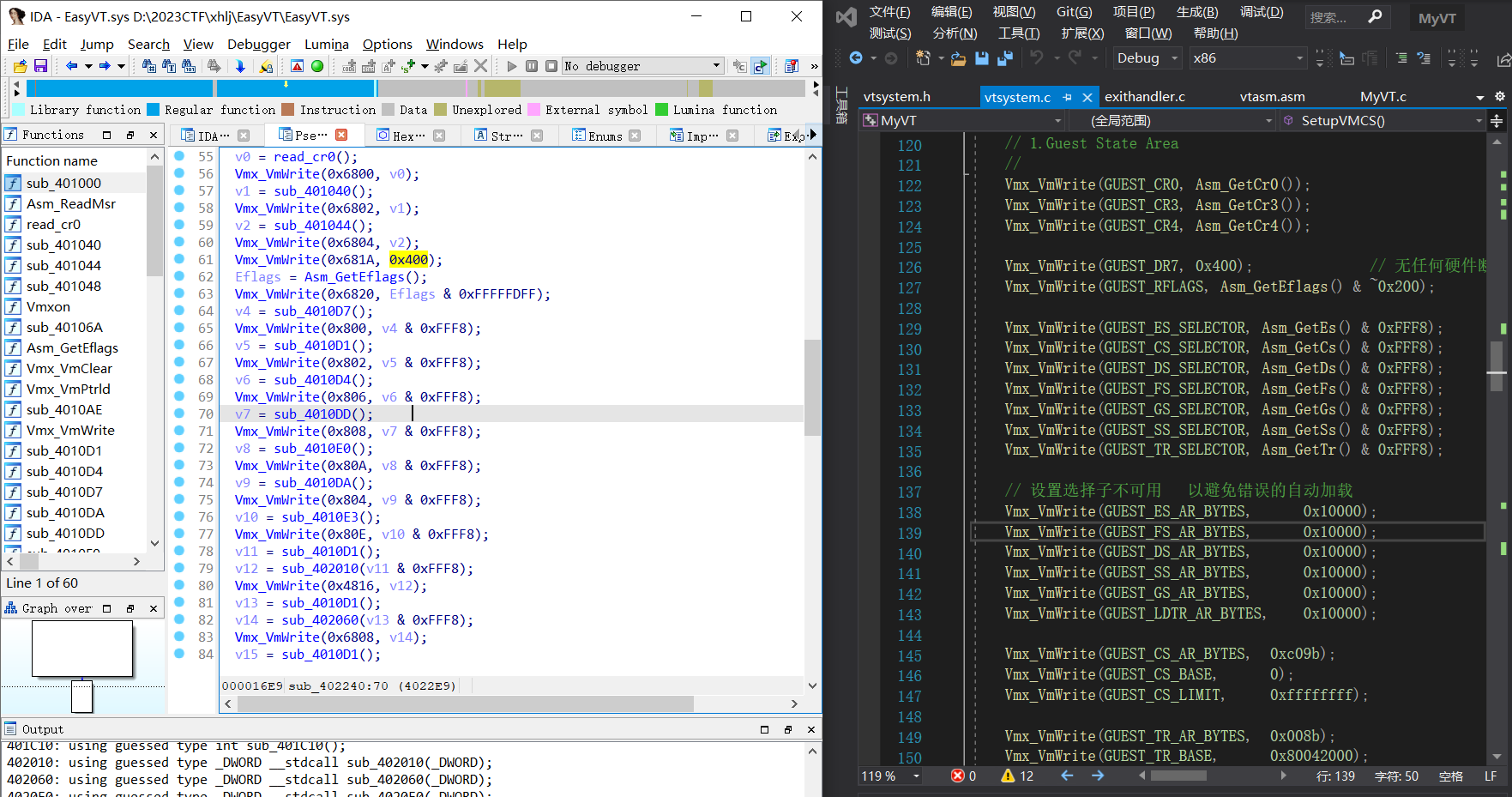1512x797 pixels.
Task: Click the Visual Studio navigate backward icon
Action: (856, 58)
